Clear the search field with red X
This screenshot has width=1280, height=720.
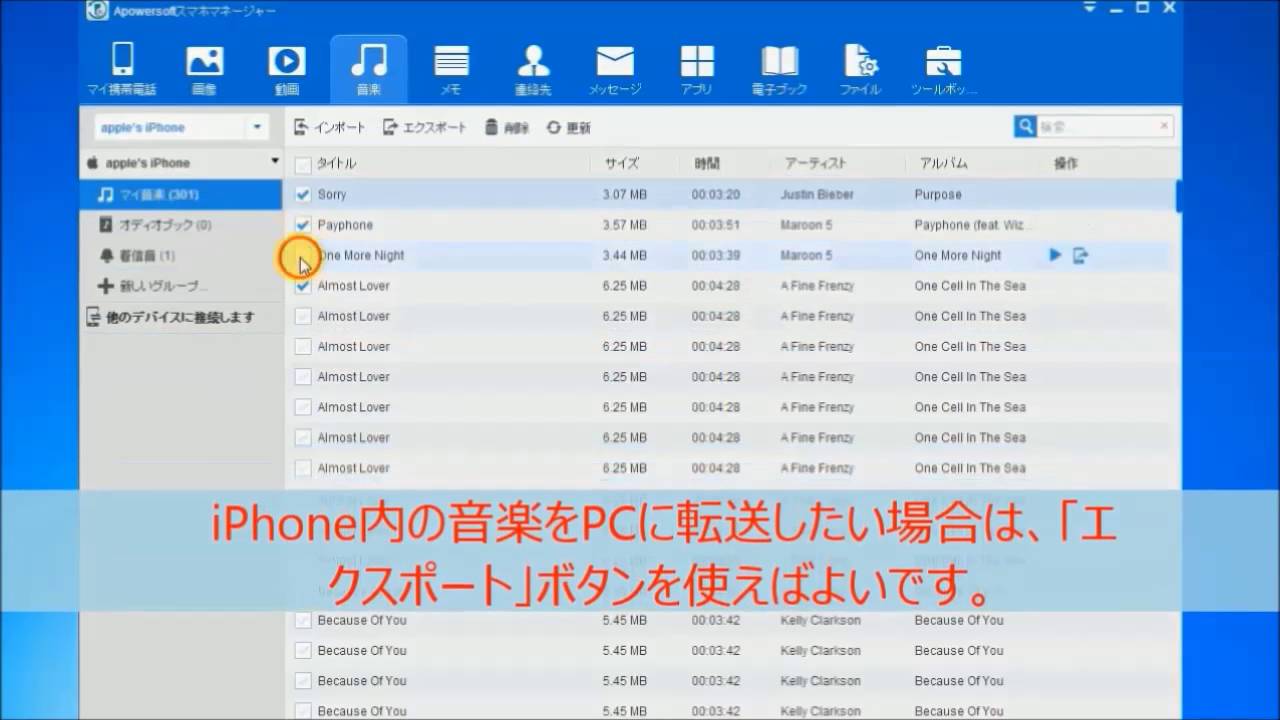coord(1164,126)
